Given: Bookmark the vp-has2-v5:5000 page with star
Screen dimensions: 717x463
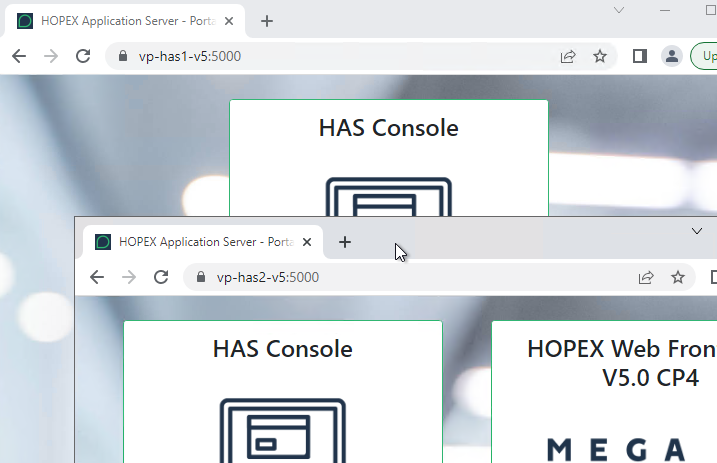Looking at the screenshot, I should click(678, 277).
